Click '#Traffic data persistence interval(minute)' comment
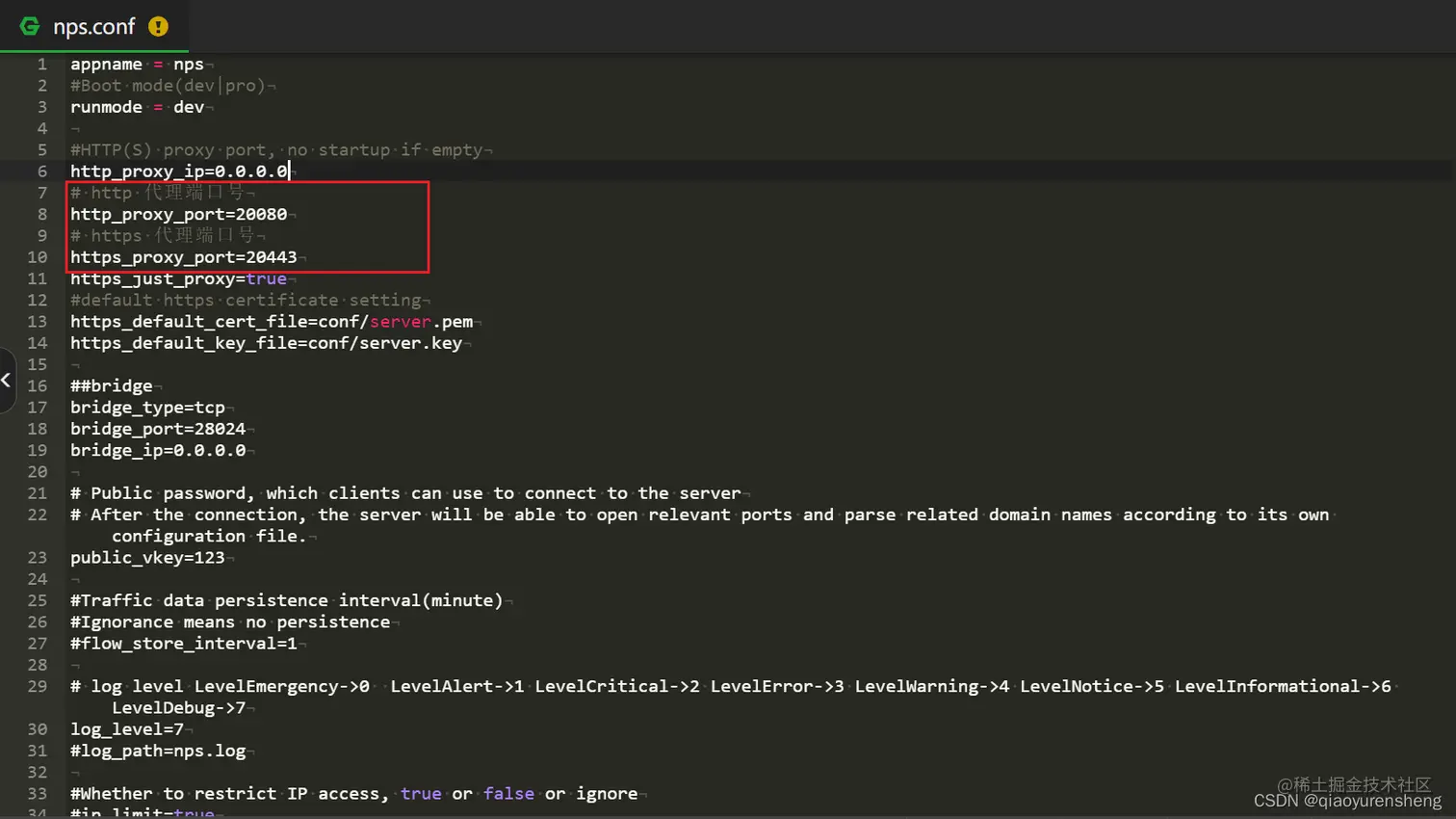This screenshot has height=819, width=1456. click(x=287, y=600)
